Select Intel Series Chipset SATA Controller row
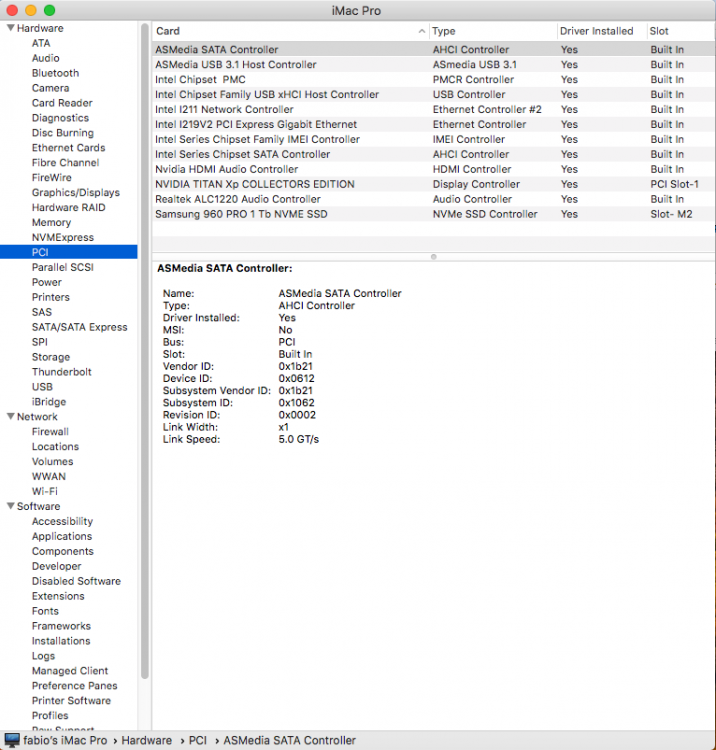716x750 pixels. point(433,154)
